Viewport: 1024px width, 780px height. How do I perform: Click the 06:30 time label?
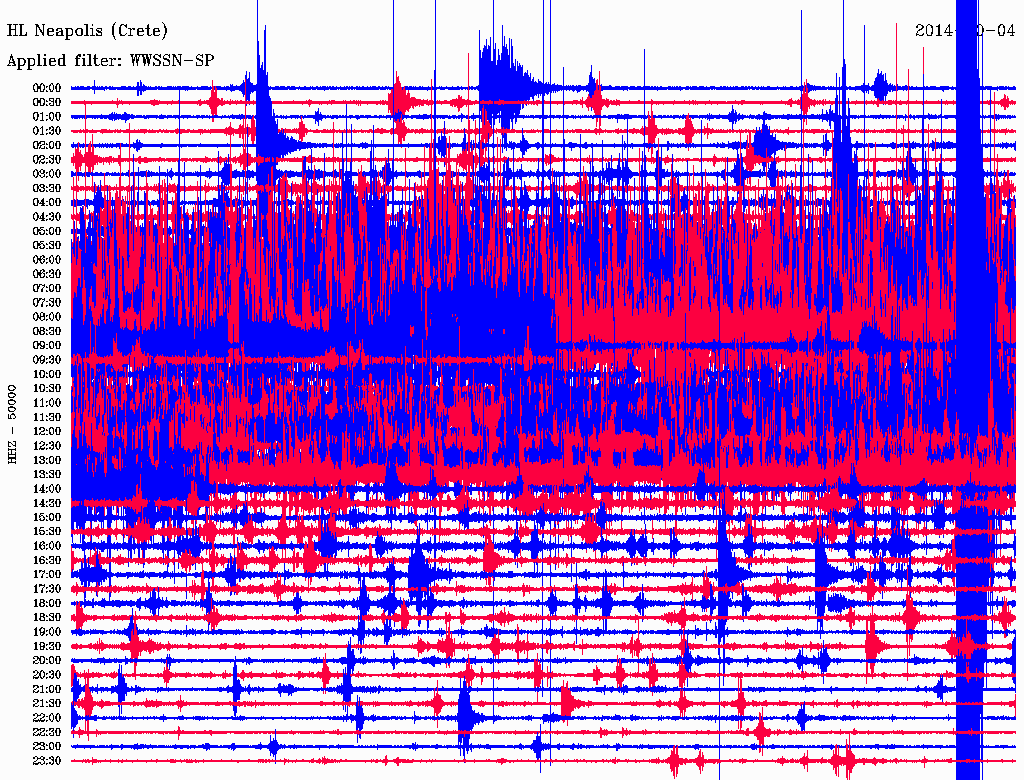(x=47, y=274)
